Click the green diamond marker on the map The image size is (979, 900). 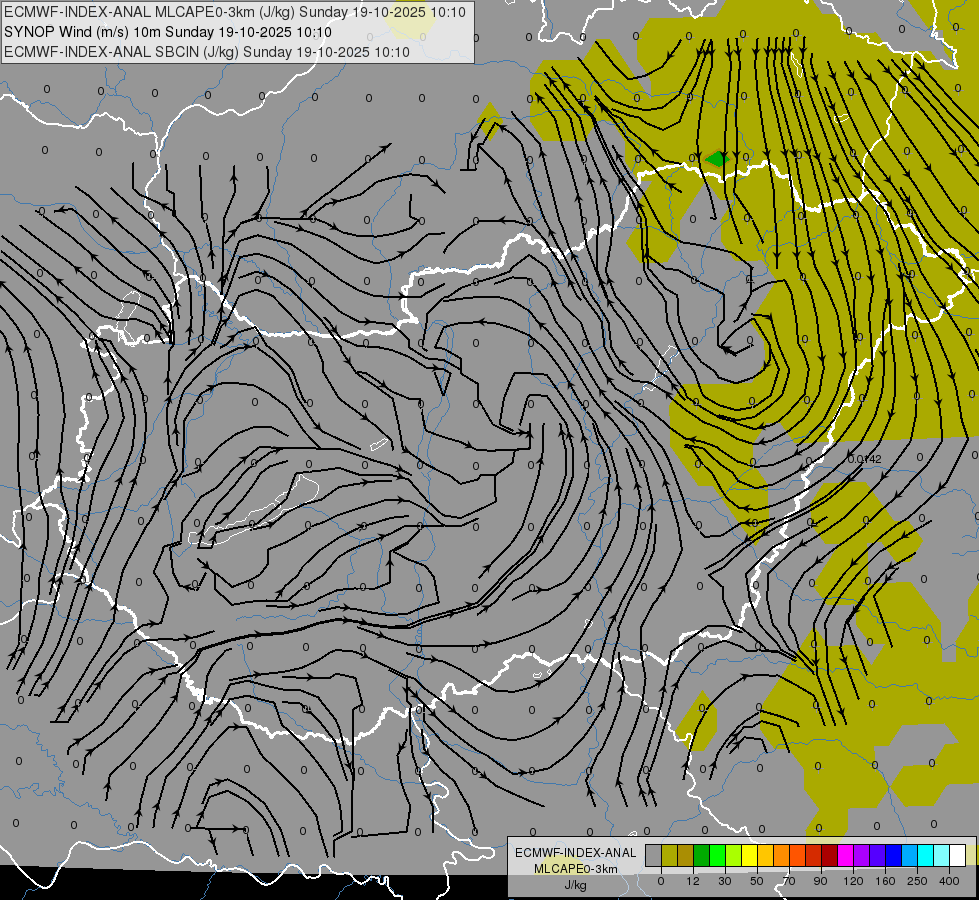[717, 159]
